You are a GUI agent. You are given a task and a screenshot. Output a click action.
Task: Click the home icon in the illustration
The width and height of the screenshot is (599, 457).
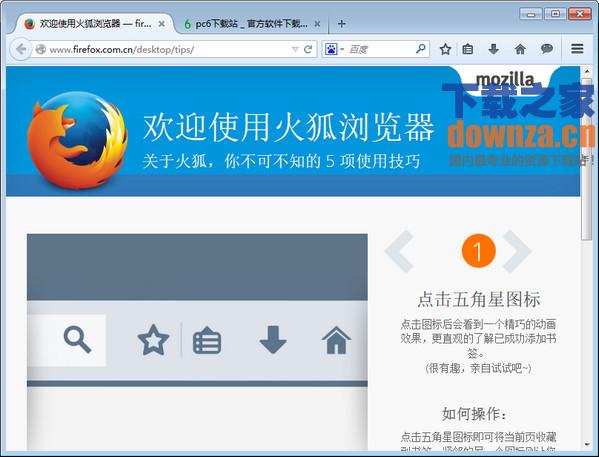pyautogui.click(x=336, y=340)
